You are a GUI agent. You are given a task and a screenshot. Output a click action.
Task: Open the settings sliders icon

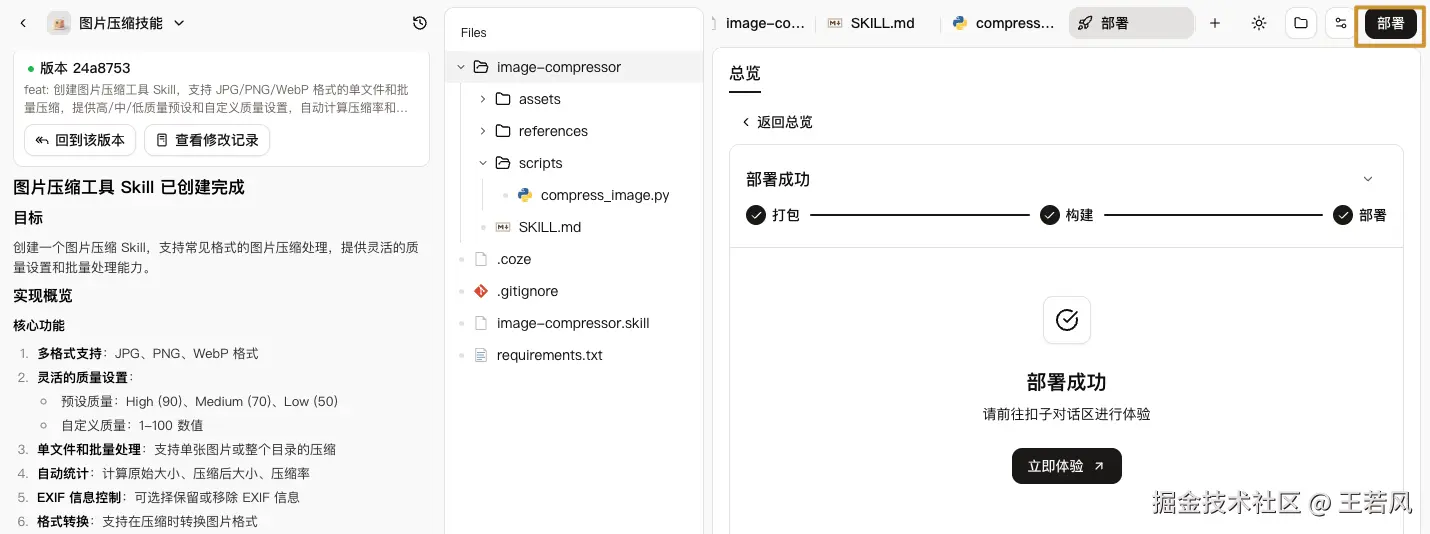[x=1341, y=23]
